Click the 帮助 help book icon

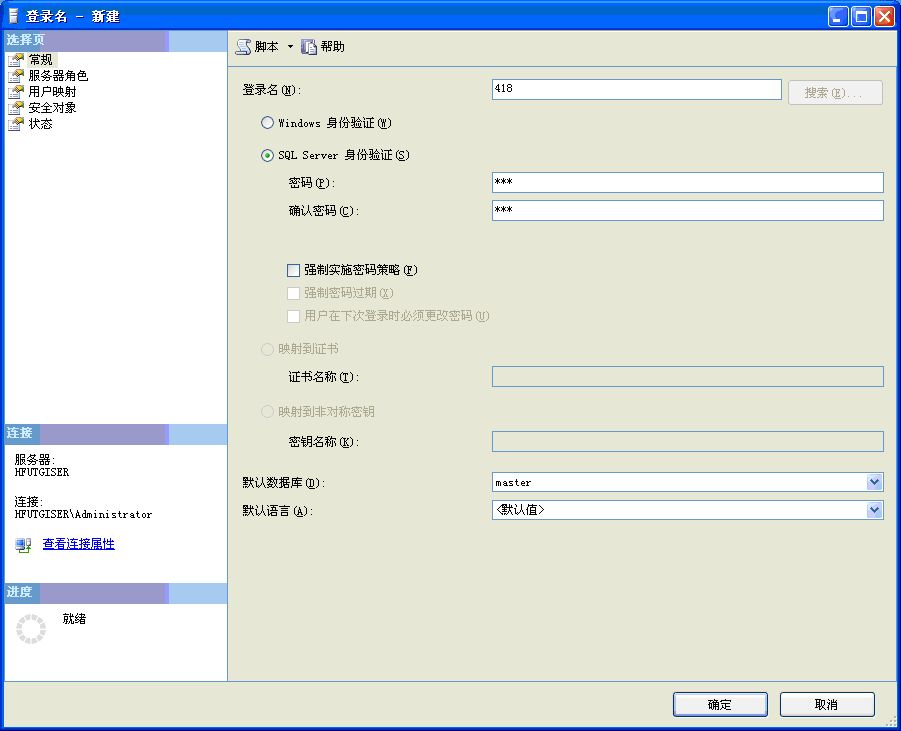pyautogui.click(x=309, y=47)
